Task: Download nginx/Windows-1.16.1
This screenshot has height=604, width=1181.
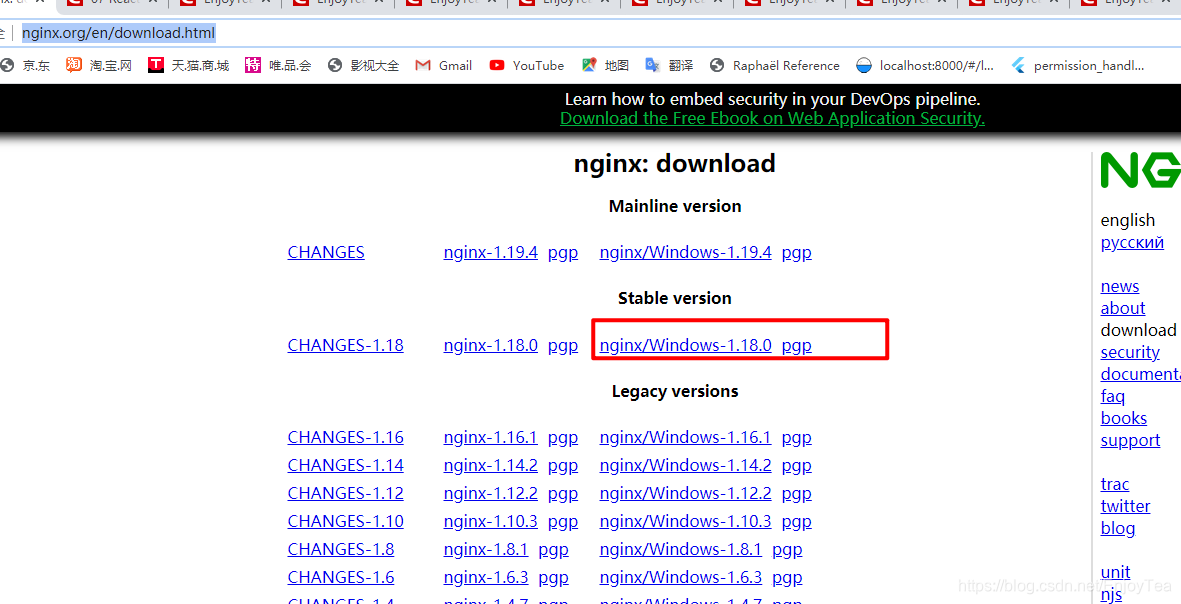Action: pyautogui.click(x=685, y=437)
